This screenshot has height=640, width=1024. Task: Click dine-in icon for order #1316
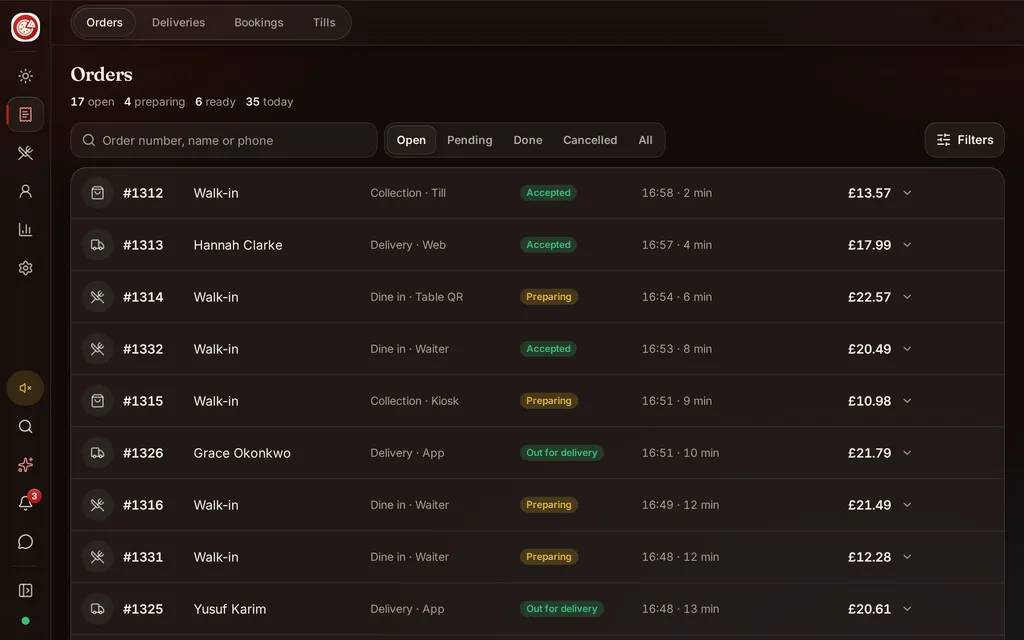[x=97, y=505]
